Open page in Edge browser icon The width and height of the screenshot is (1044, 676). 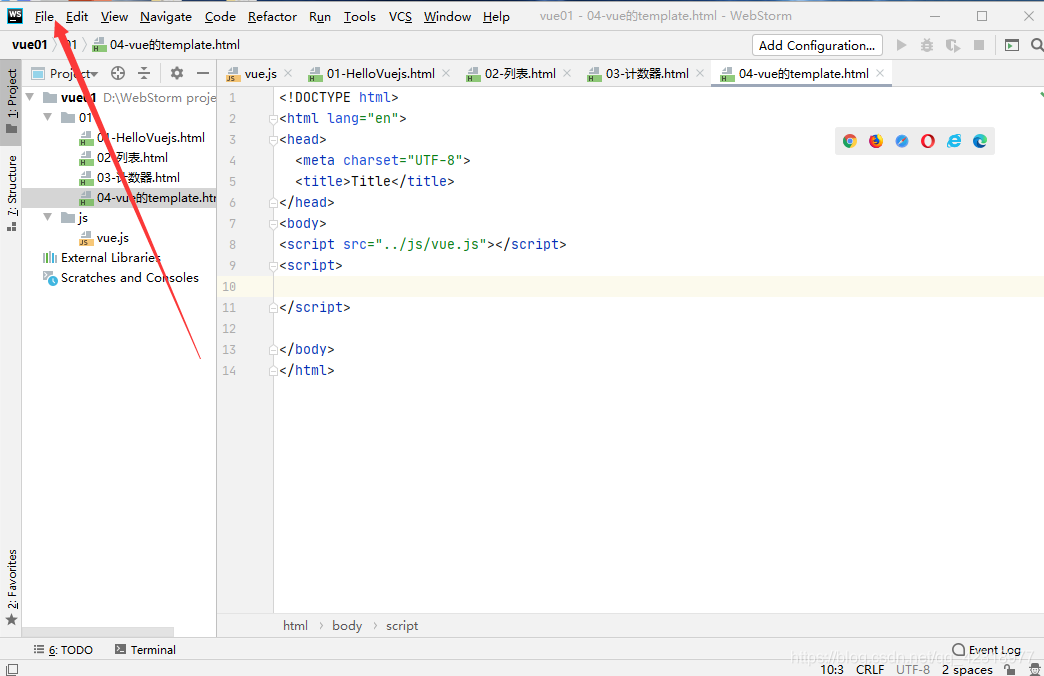coord(980,141)
